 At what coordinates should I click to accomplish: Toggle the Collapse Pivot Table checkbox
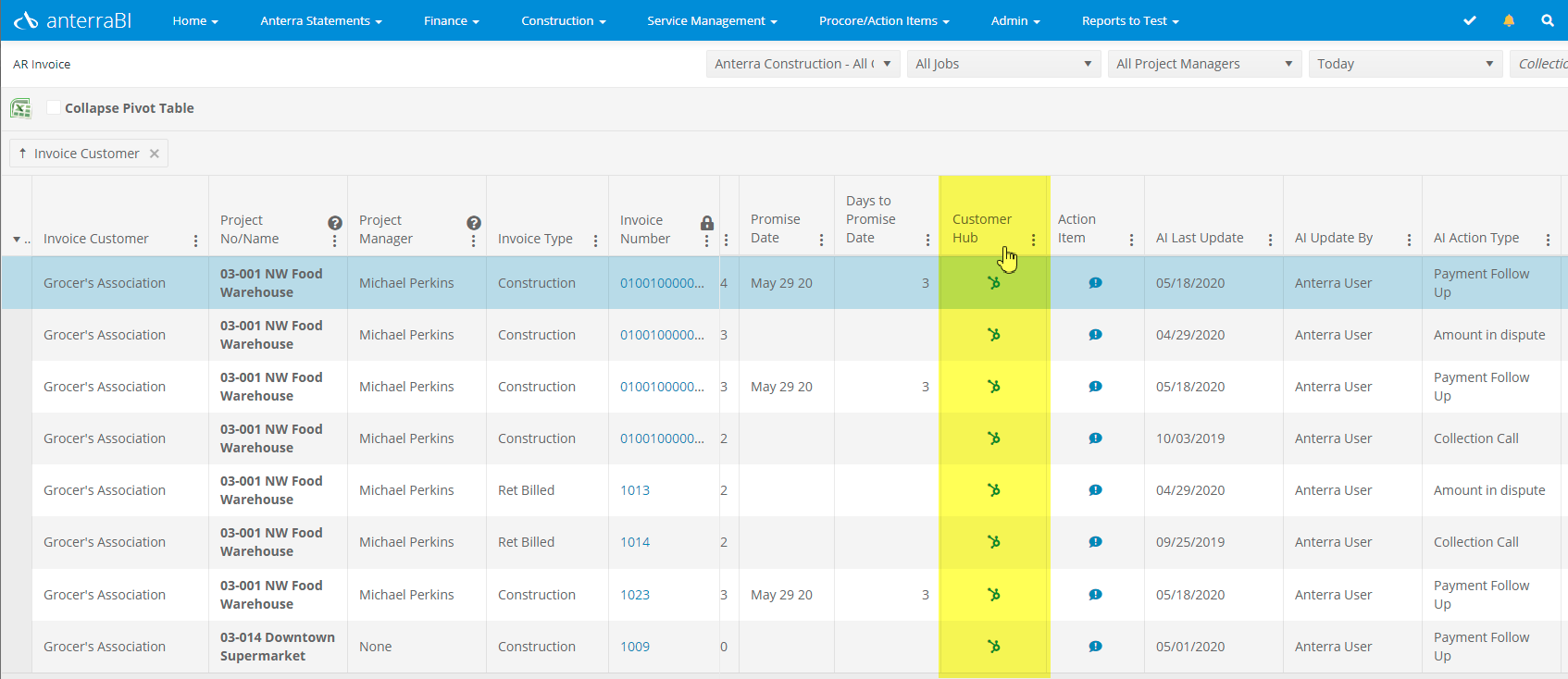pos(54,107)
